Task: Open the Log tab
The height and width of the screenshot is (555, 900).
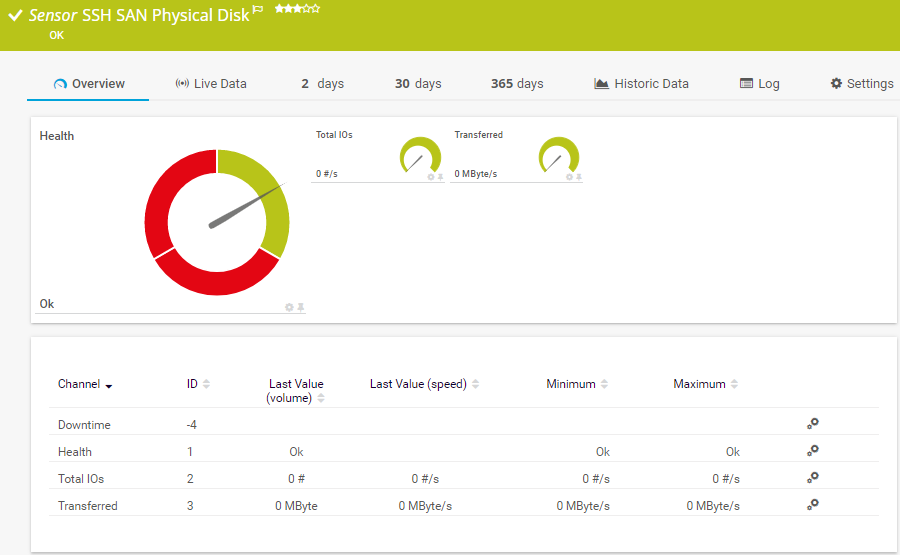Action: (x=759, y=84)
